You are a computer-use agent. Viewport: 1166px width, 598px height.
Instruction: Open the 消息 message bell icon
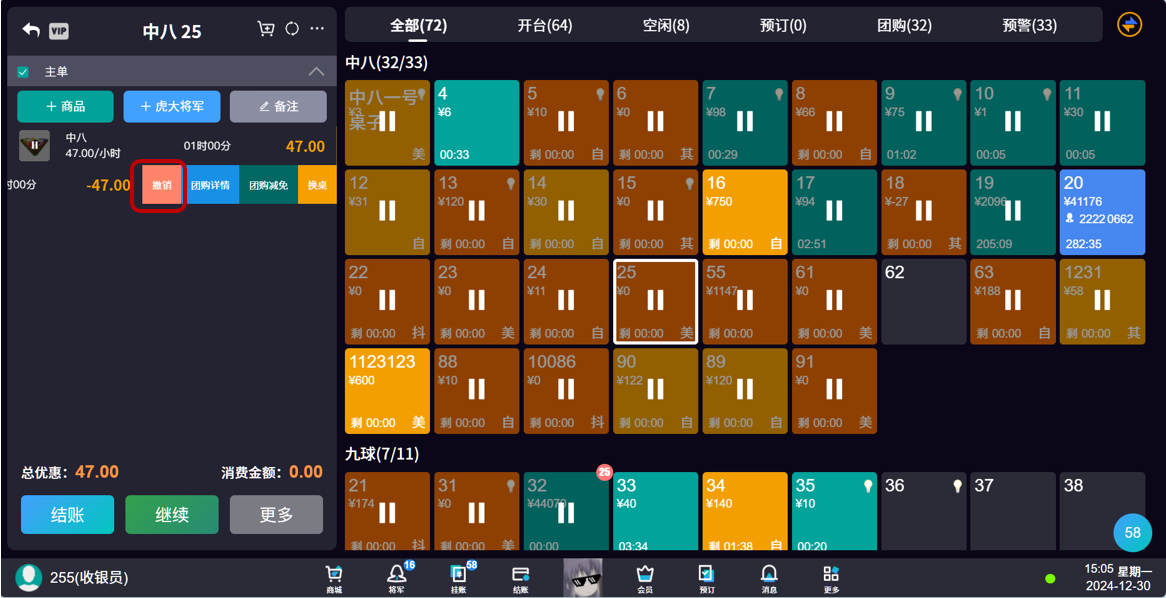769,577
